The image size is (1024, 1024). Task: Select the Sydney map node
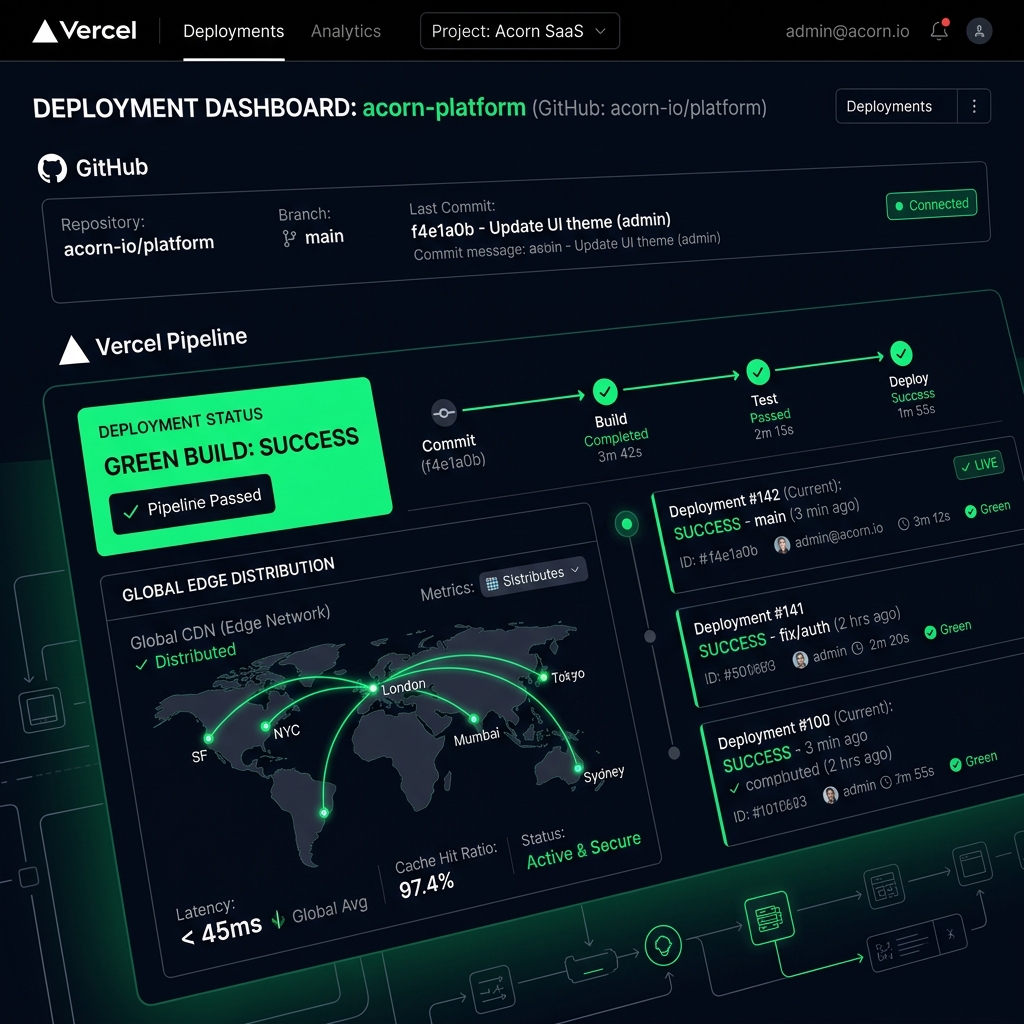578,769
